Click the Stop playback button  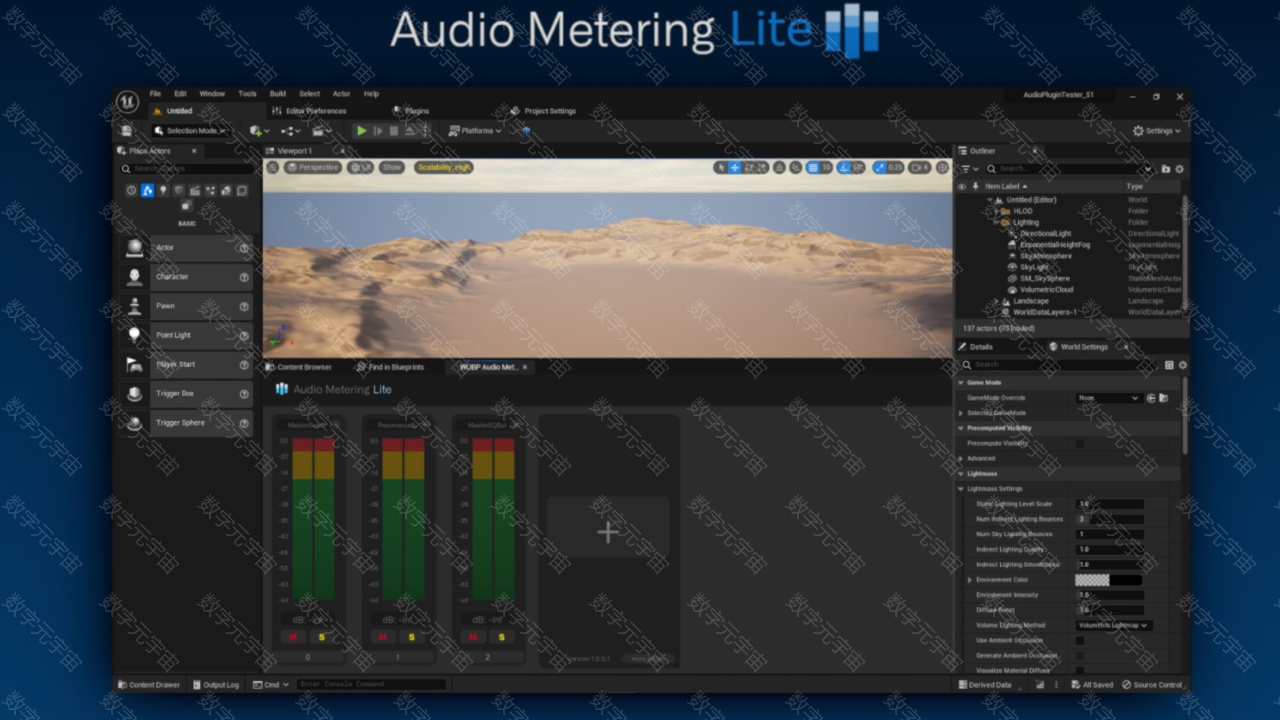pyautogui.click(x=394, y=131)
